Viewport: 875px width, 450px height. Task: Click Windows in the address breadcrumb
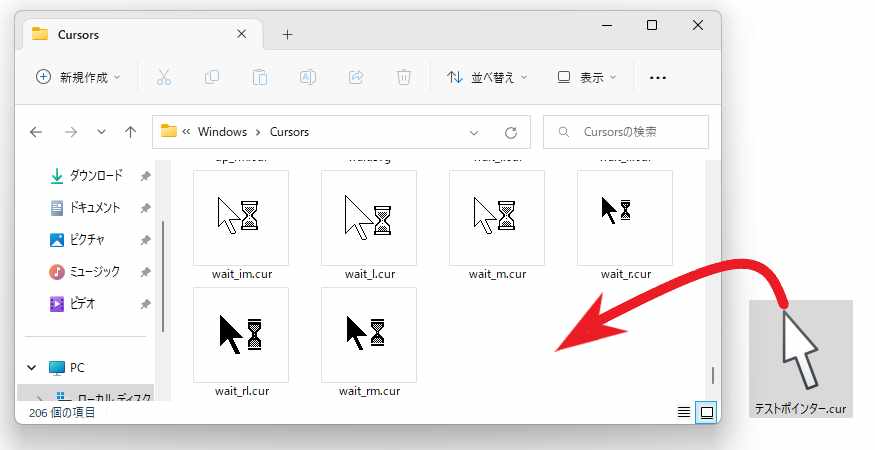222,132
